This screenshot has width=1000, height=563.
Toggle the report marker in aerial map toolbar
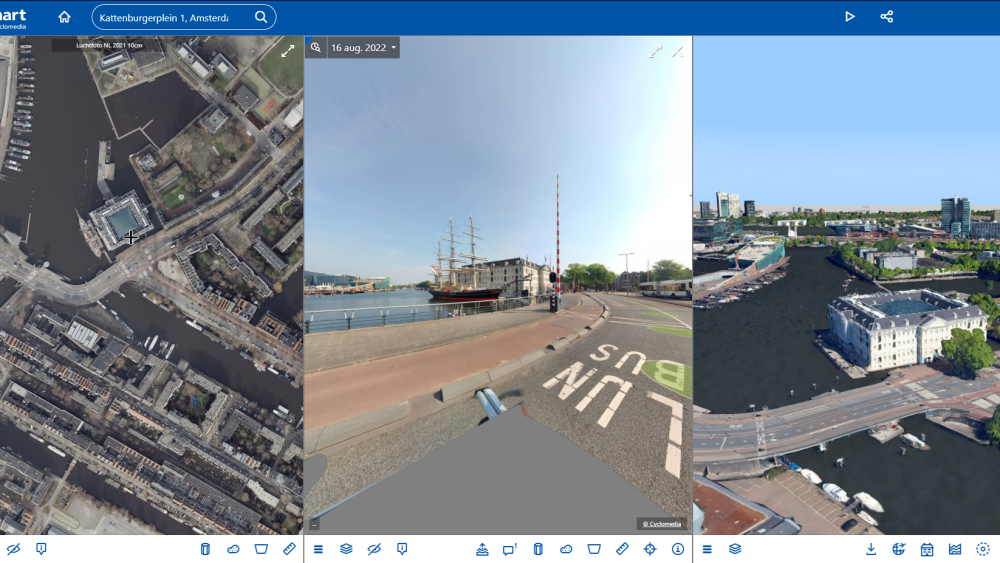pyautogui.click(x=41, y=549)
